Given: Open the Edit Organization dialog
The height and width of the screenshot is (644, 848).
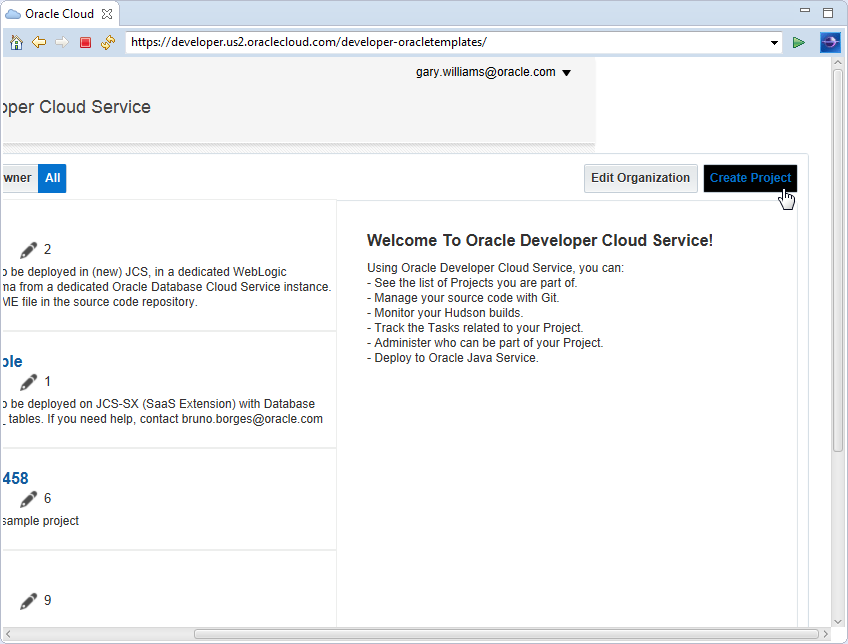Looking at the screenshot, I should (640, 178).
